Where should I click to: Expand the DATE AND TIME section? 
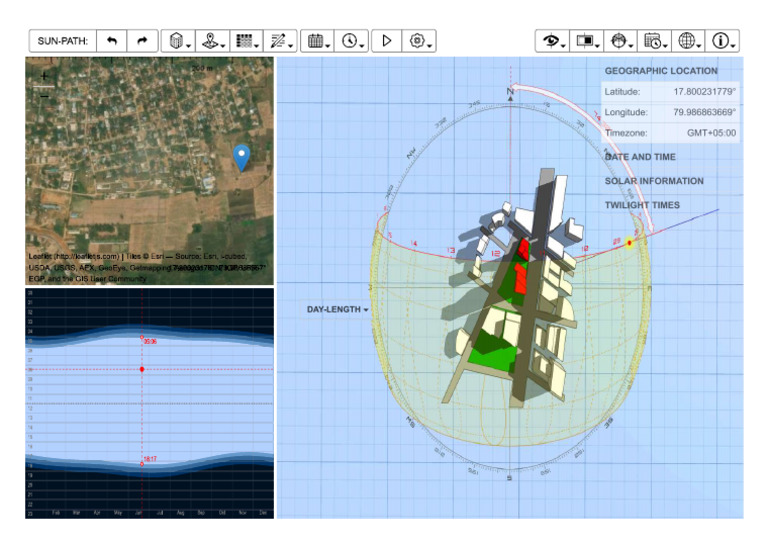tap(640, 157)
